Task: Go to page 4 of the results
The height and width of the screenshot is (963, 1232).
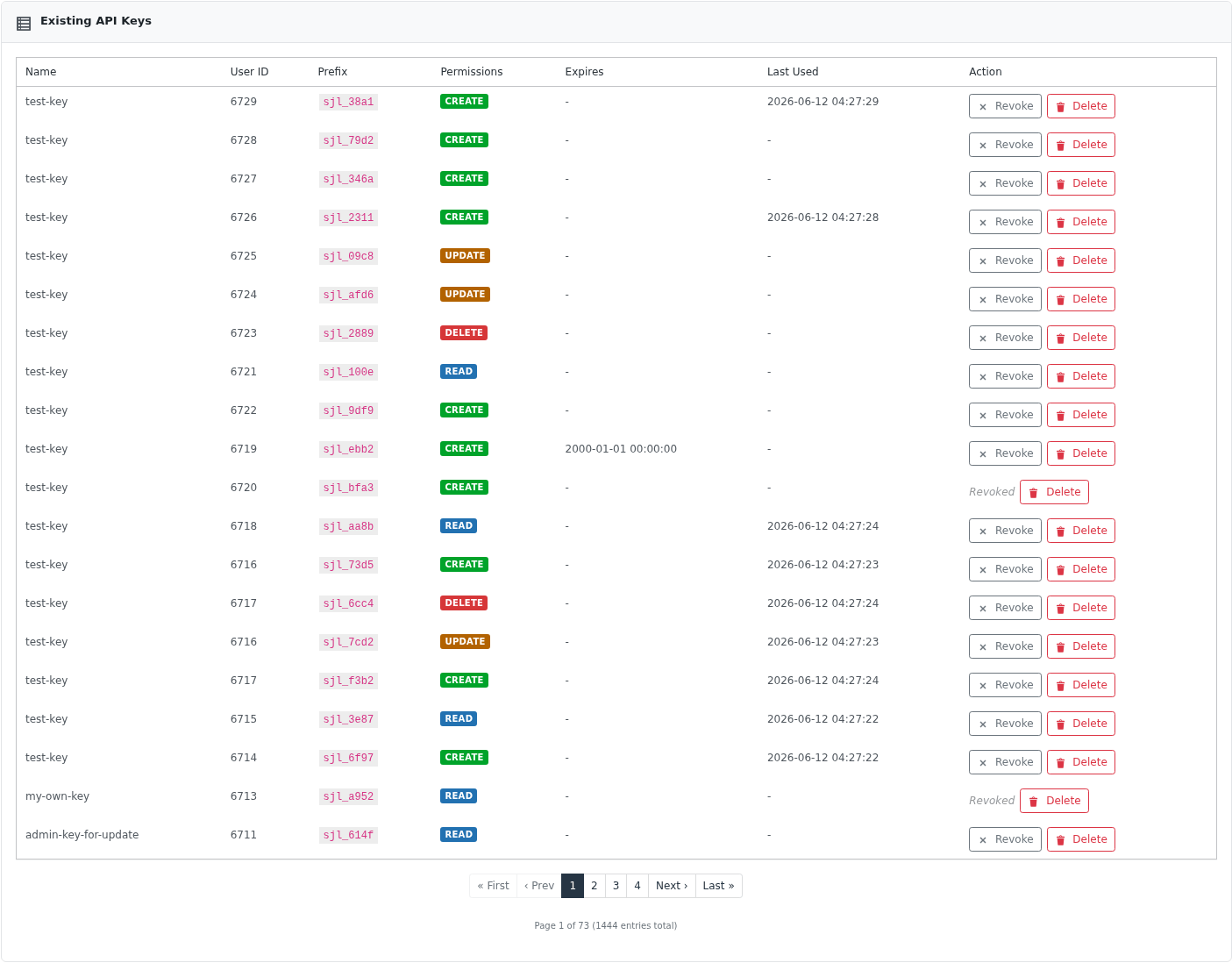Action: (637, 886)
